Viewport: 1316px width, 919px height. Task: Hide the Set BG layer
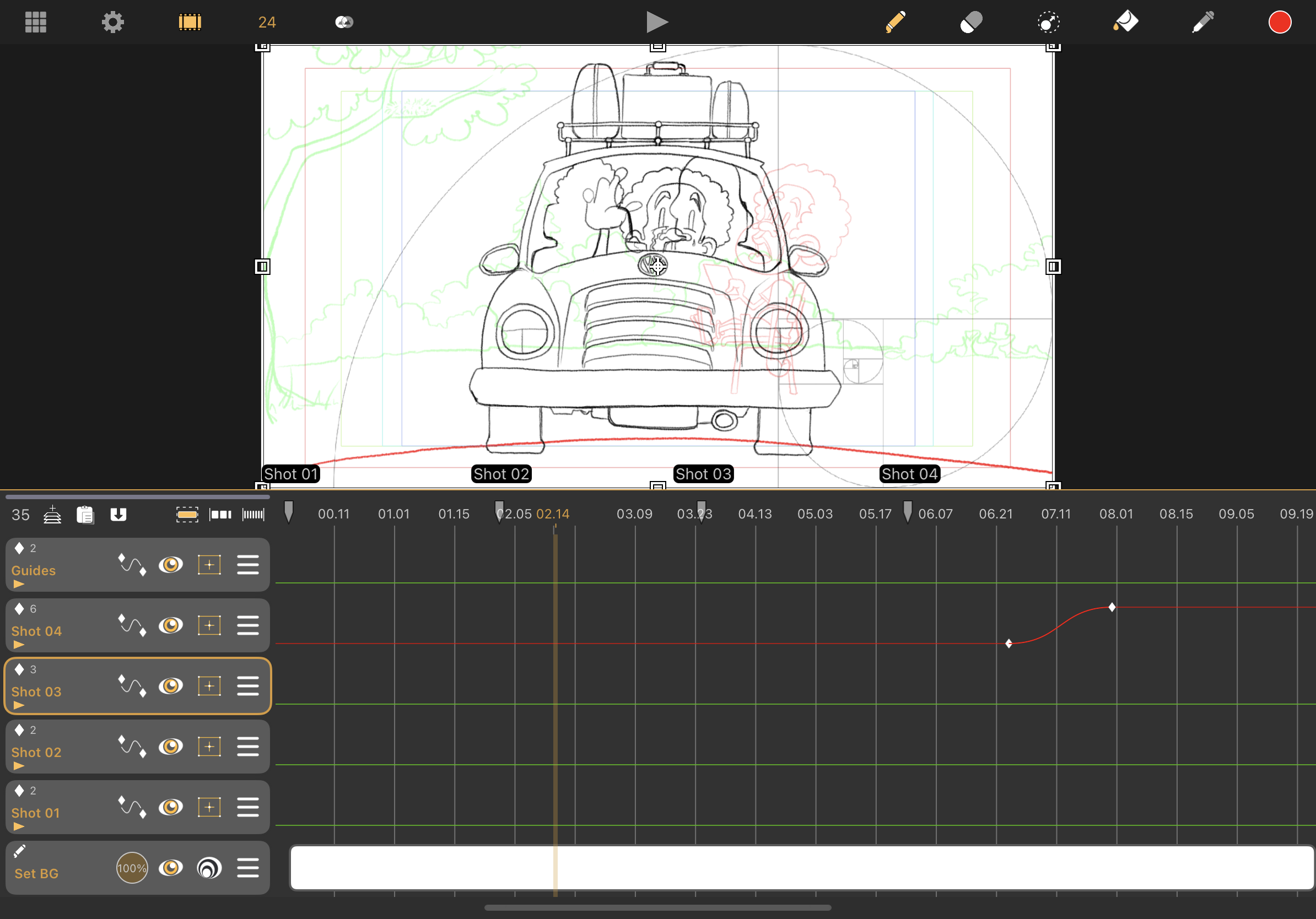click(171, 868)
